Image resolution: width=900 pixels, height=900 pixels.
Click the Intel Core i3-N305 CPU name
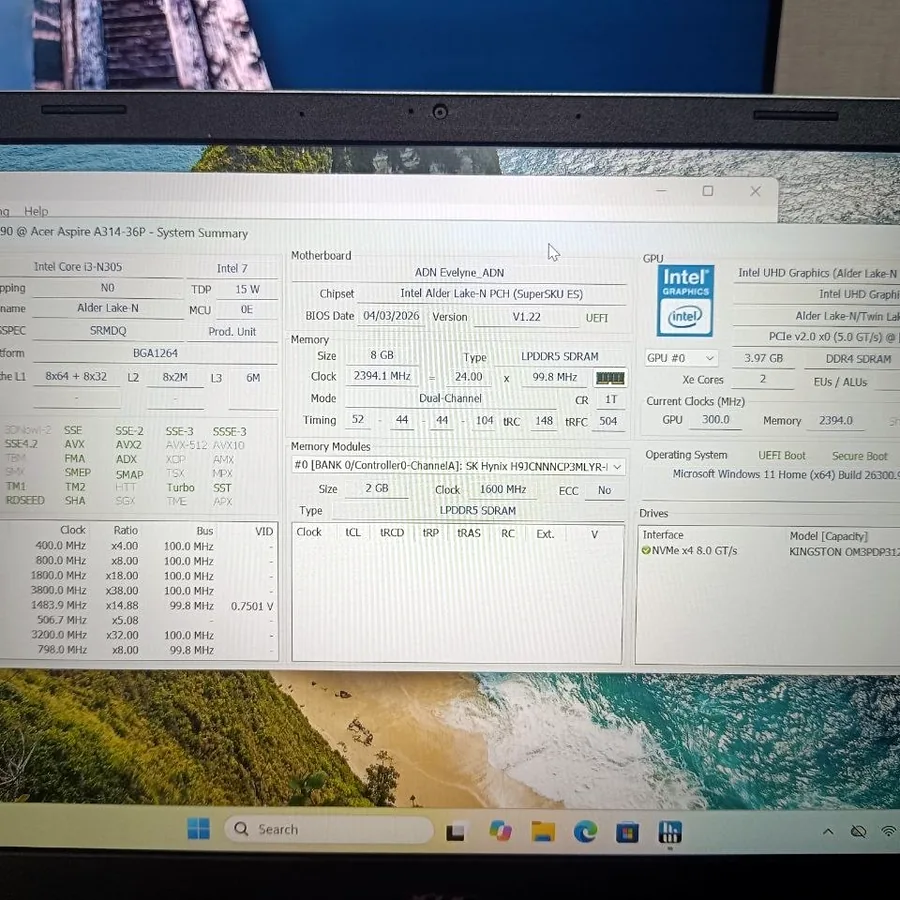tap(78, 267)
